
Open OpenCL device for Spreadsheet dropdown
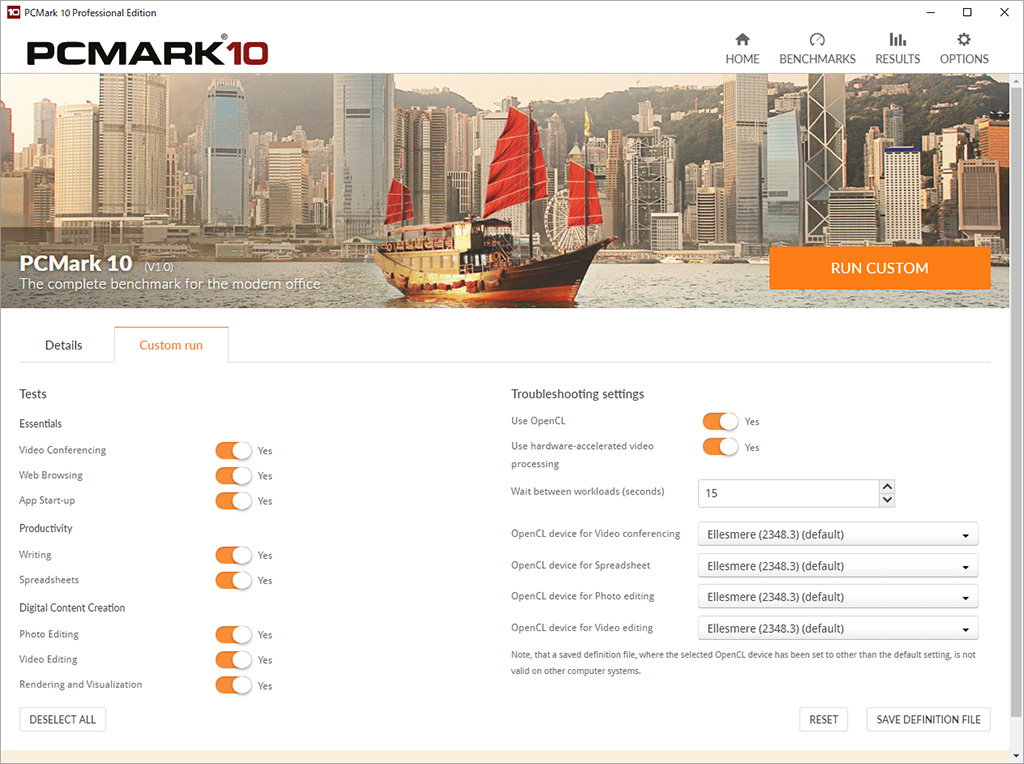click(838, 565)
